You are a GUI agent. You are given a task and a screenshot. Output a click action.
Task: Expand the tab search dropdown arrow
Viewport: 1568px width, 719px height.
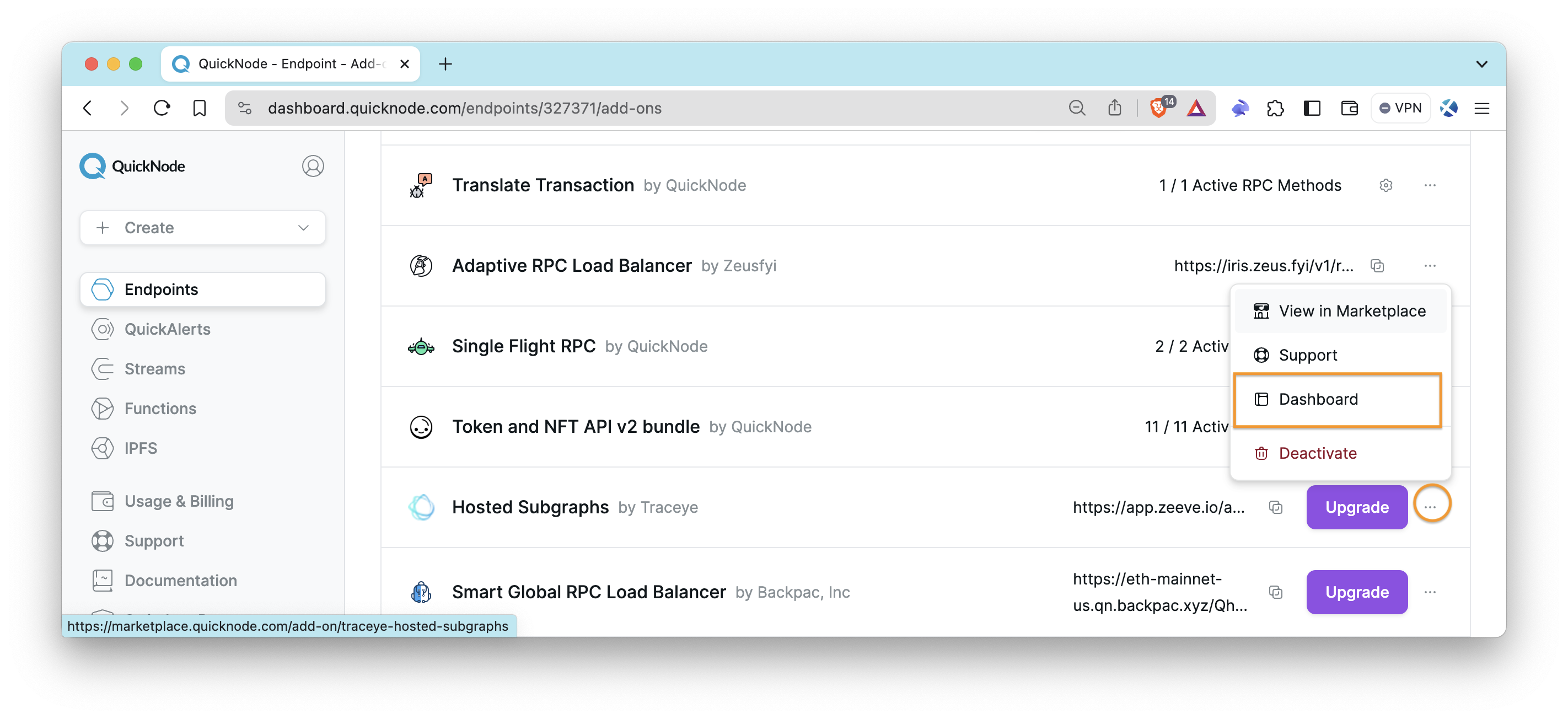1481,63
